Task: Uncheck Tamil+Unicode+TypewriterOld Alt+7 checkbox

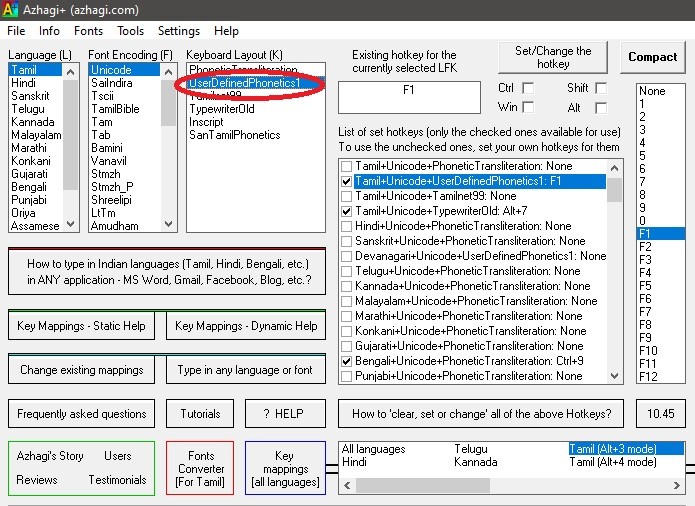Action: [347, 211]
